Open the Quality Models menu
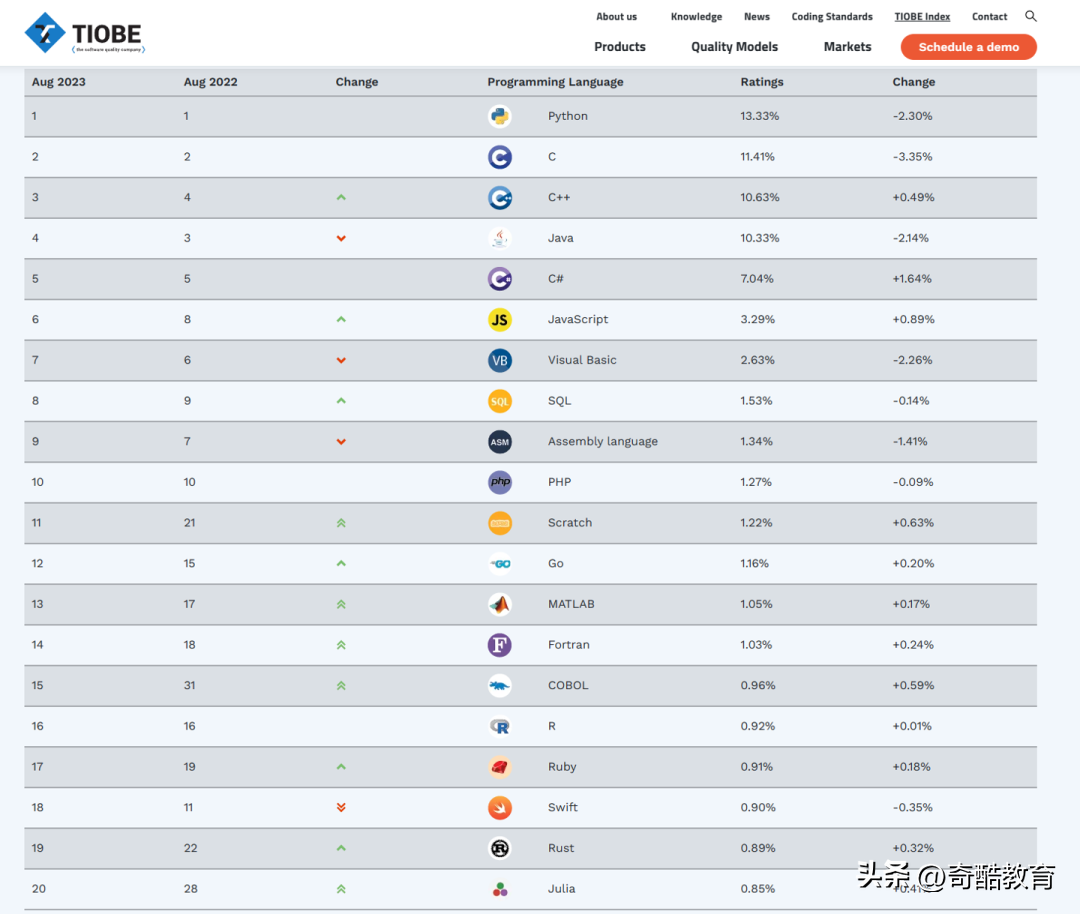The image size is (1080, 914). [734, 47]
